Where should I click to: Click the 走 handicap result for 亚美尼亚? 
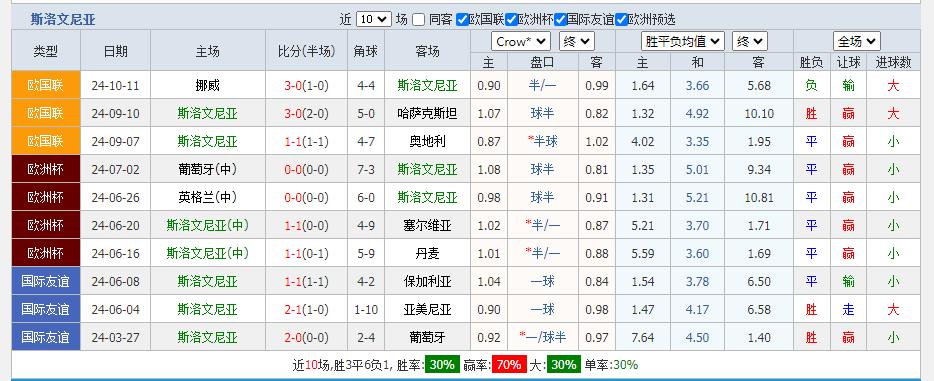(x=848, y=309)
